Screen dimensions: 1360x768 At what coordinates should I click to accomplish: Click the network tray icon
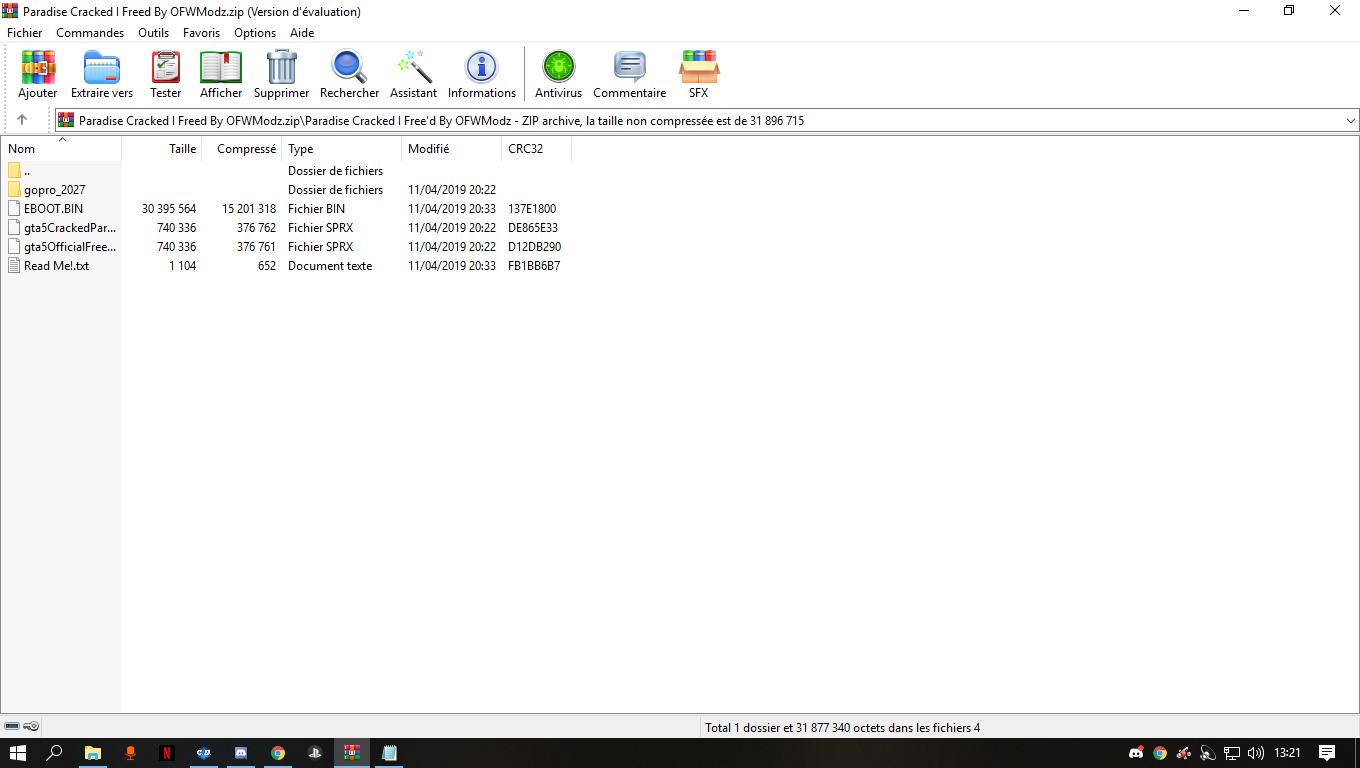tap(1232, 753)
